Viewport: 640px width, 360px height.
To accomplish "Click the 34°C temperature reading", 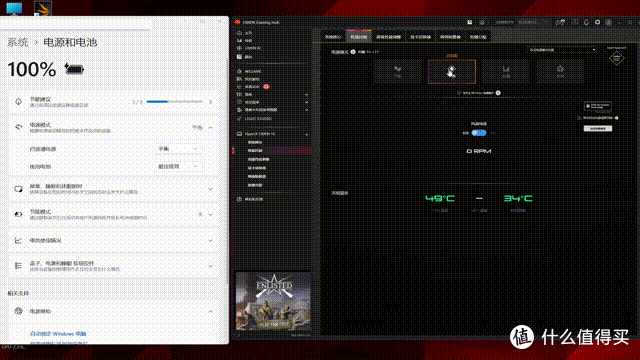I will coord(518,198).
